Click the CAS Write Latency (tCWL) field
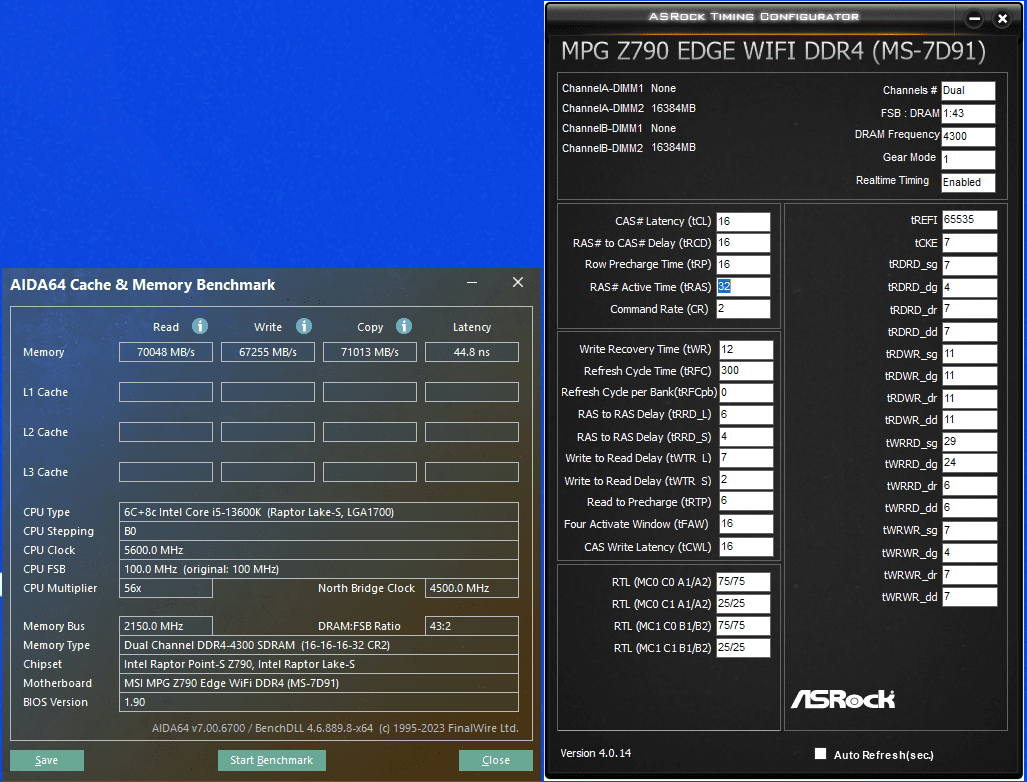This screenshot has width=1027, height=782. click(x=746, y=547)
